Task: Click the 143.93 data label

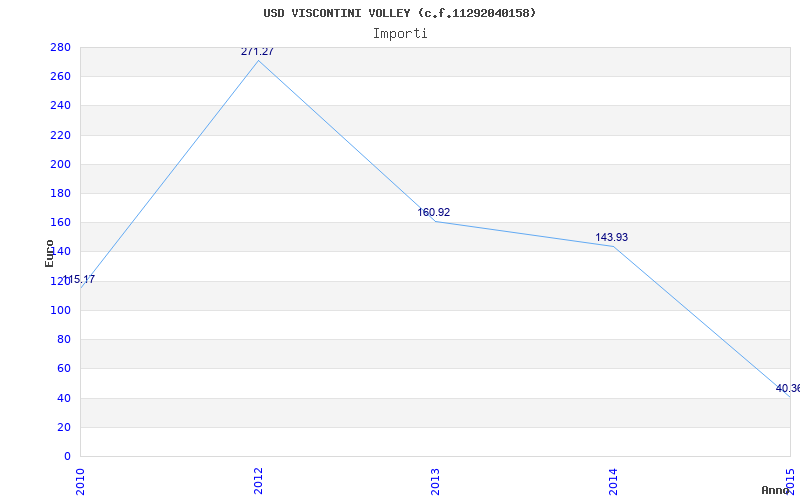Action: click(611, 237)
